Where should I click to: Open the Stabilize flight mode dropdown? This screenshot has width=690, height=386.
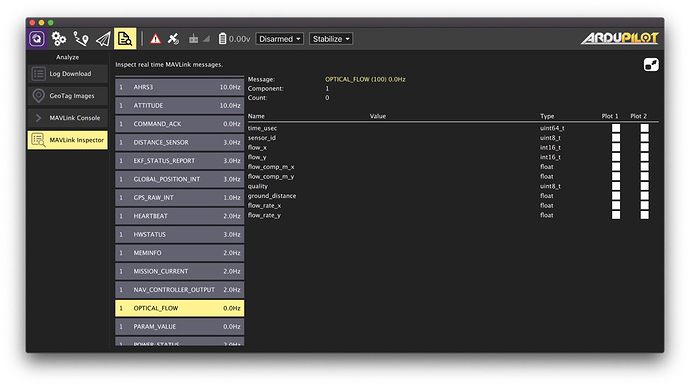(331, 39)
